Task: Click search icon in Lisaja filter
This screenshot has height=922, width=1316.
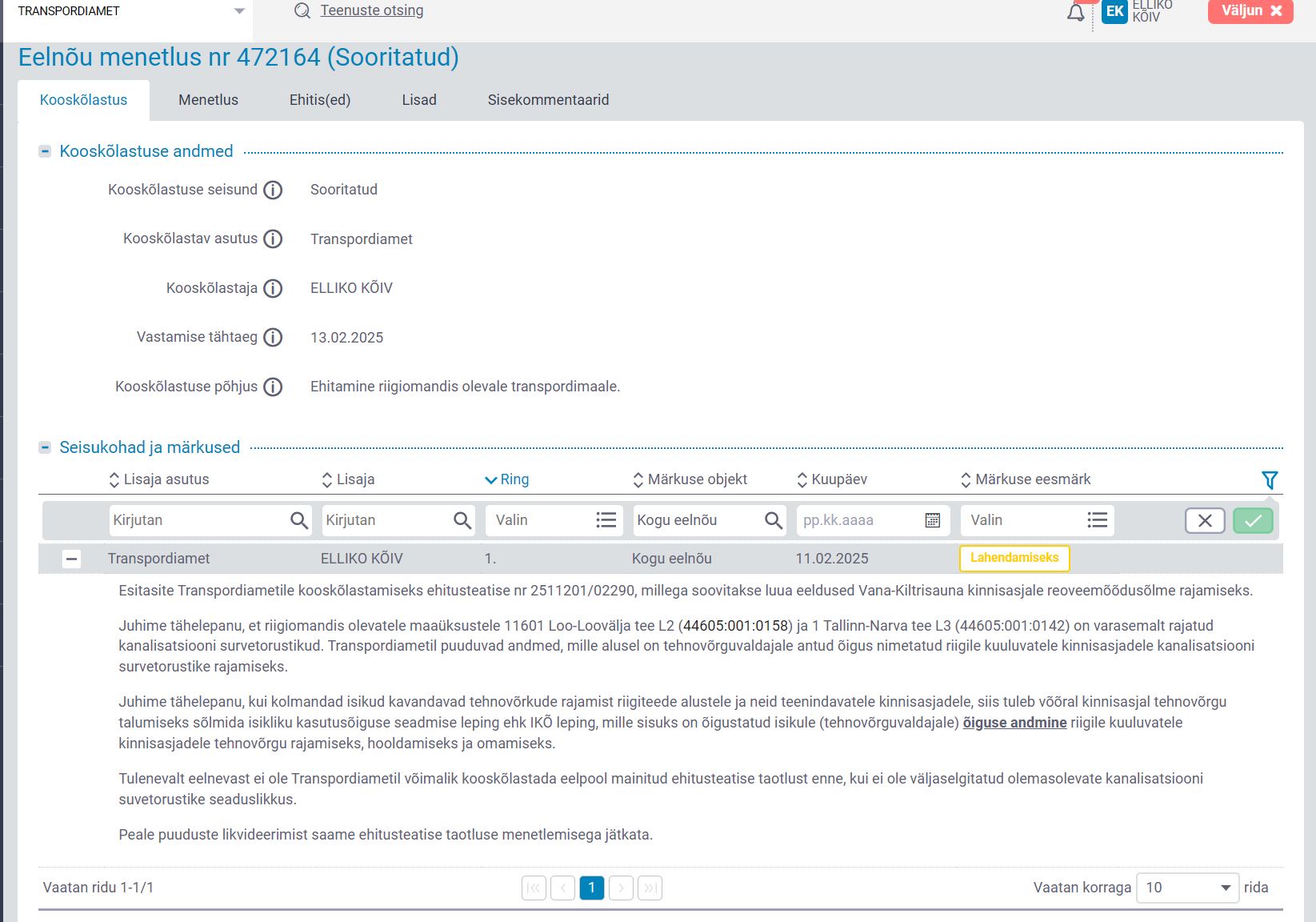Action: point(462,520)
